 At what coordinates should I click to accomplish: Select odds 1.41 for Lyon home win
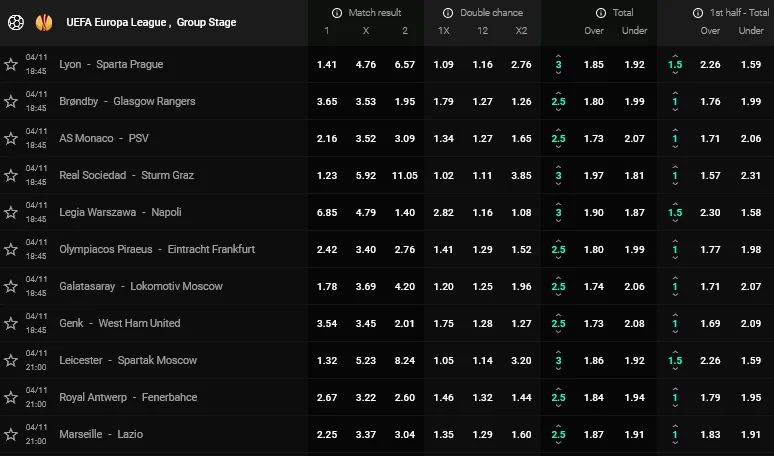327,64
